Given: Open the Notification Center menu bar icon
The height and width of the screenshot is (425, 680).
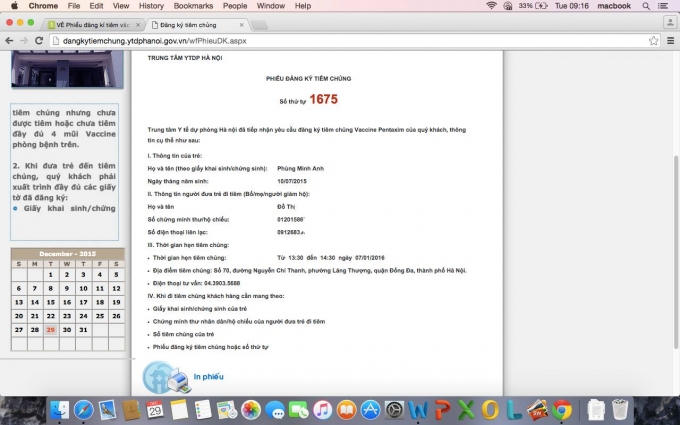Looking at the screenshot, I should (667, 6).
